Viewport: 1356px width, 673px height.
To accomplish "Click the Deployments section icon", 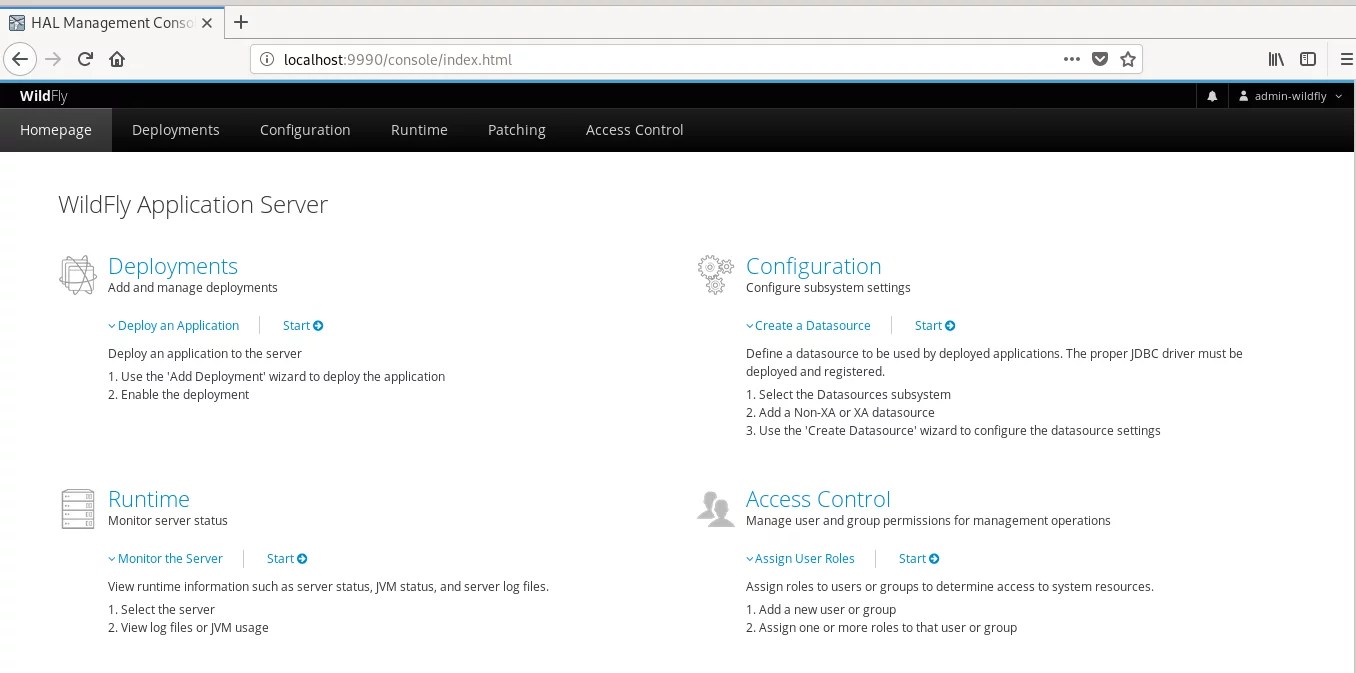I will (x=78, y=275).
